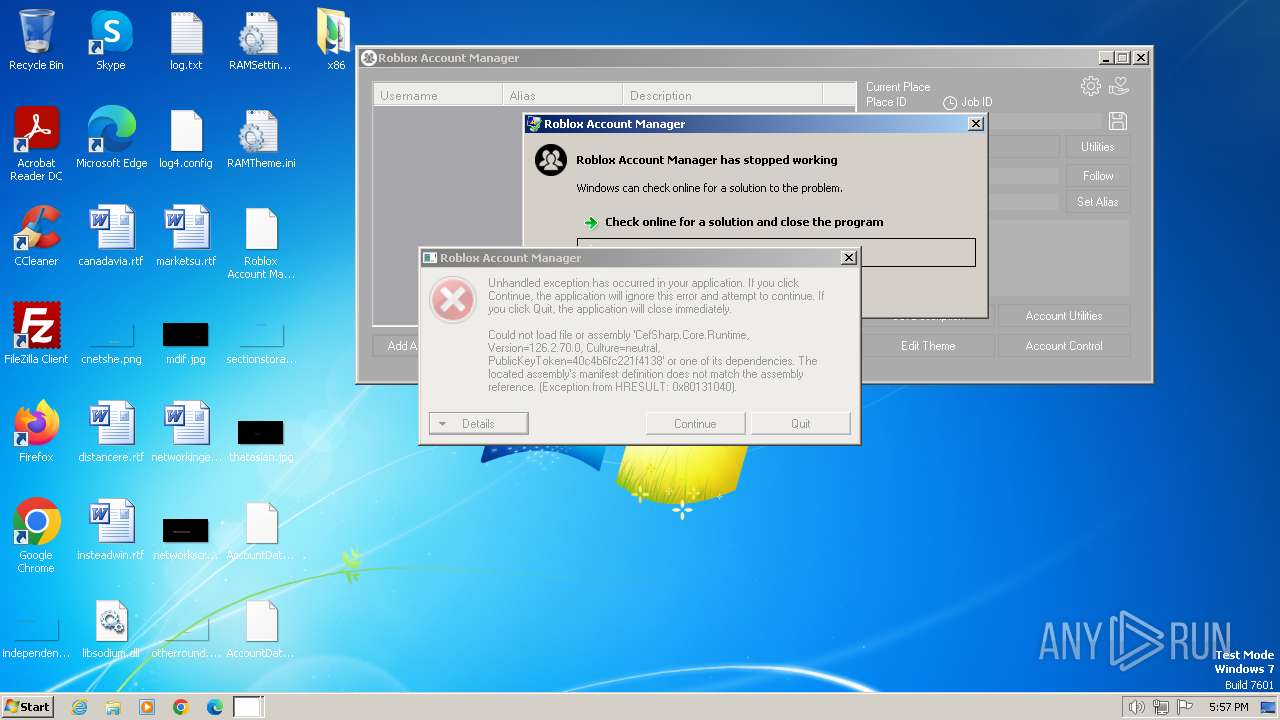Viewport: 1280px width, 720px height.
Task: Select distancere.rtf document icon
Action: pos(111,431)
